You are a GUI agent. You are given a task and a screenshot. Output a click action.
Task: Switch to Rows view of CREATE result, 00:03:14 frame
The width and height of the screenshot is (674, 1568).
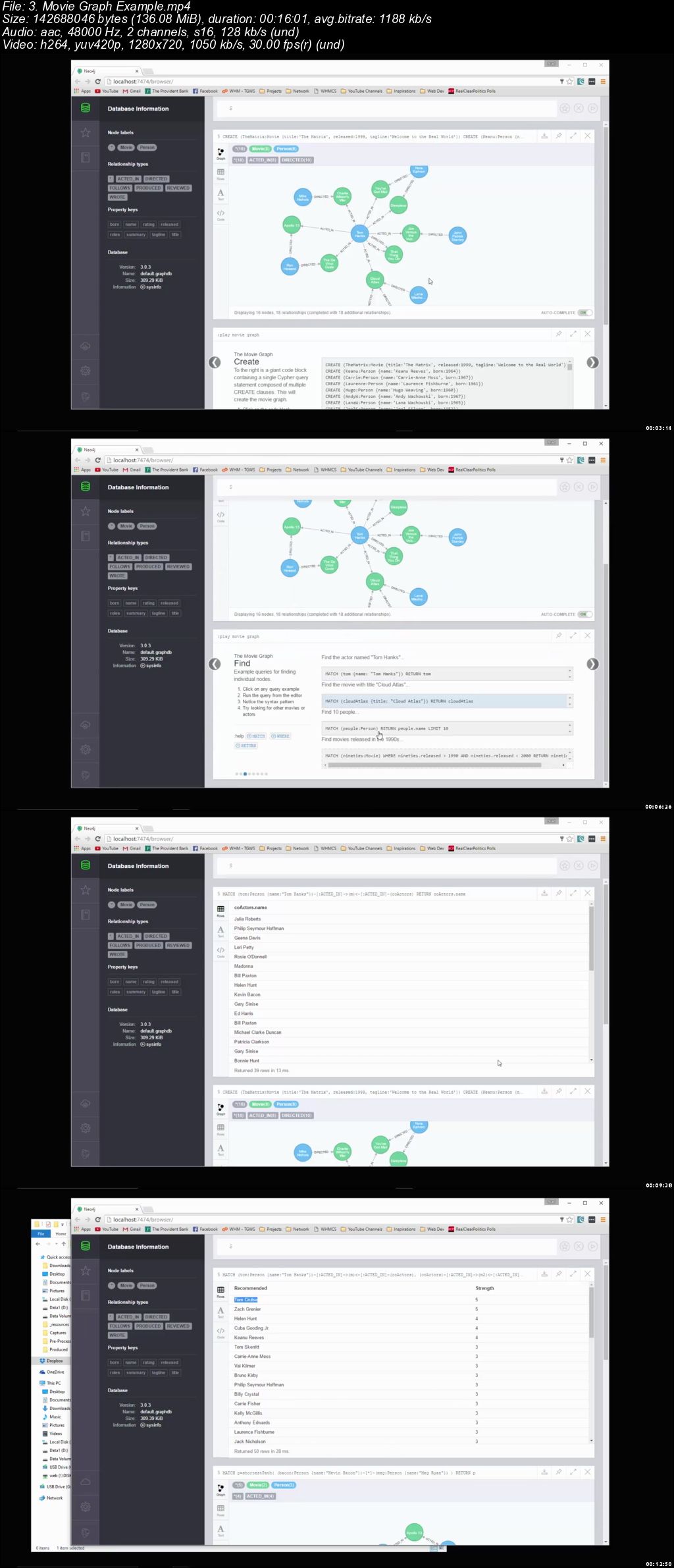pyautogui.click(x=220, y=174)
